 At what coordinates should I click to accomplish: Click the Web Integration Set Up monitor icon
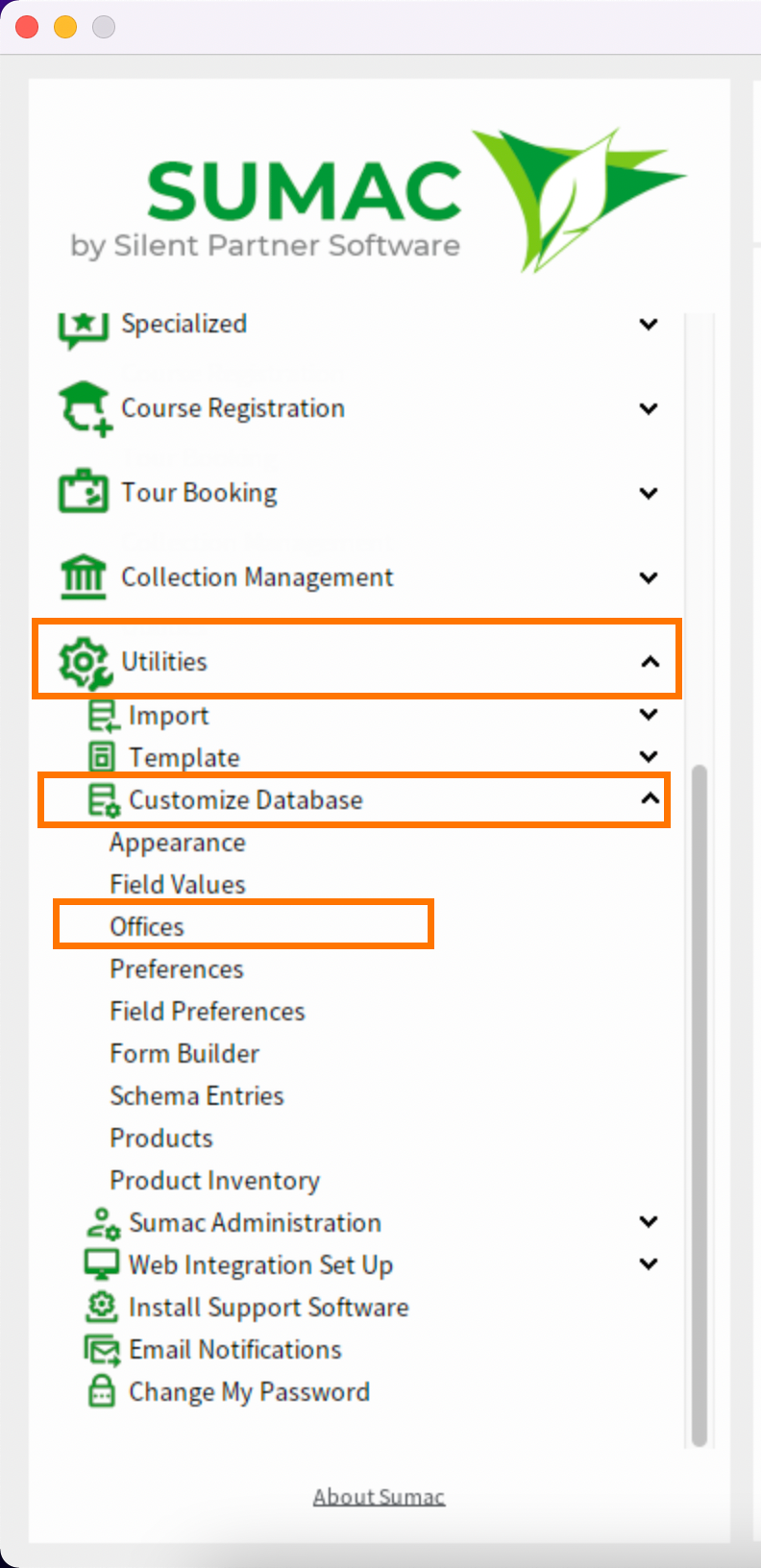pyautogui.click(x=102, y=1265)
